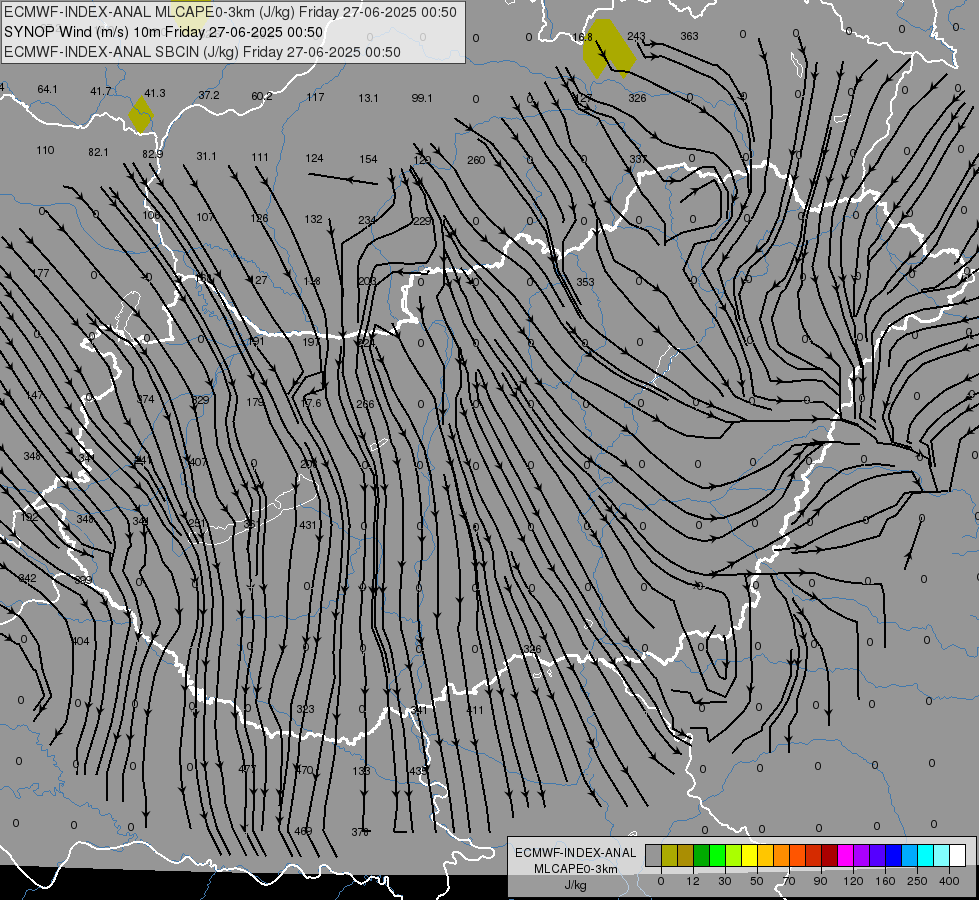This screenshot has height=900, width=979.
Task: Click the map value 37.2
Action: coord(209,95)
